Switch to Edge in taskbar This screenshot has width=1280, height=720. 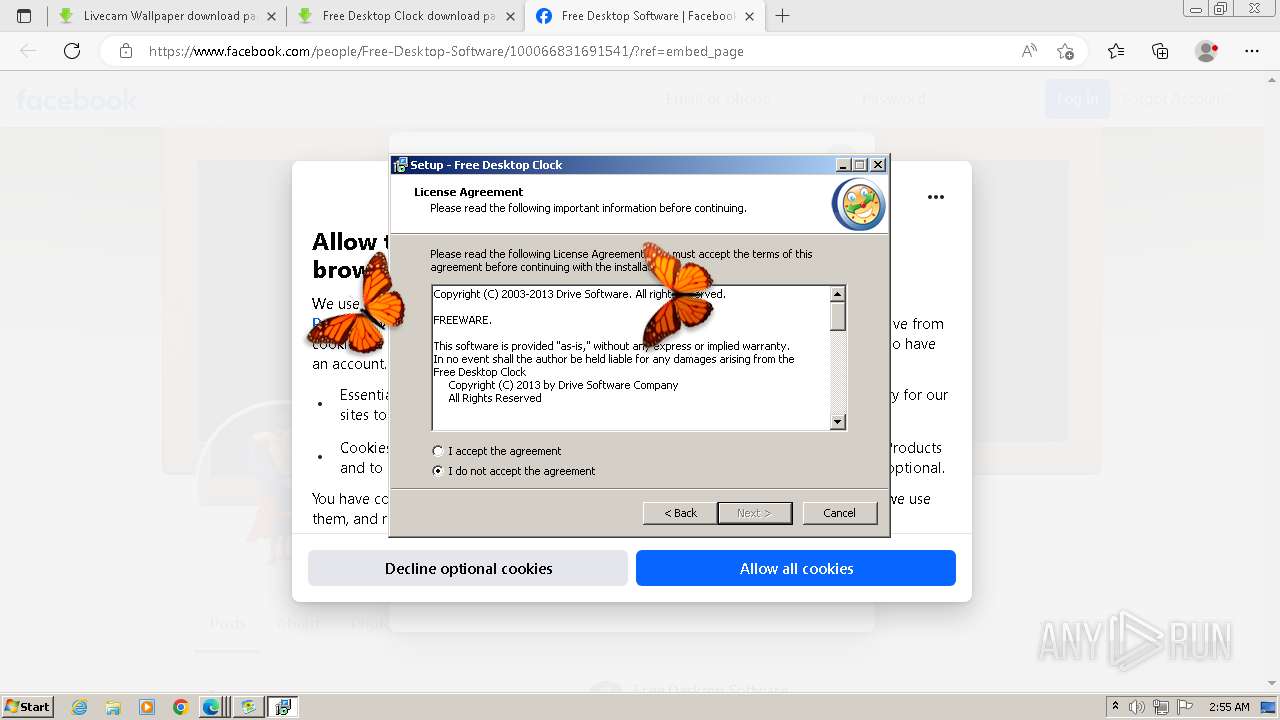212,707
